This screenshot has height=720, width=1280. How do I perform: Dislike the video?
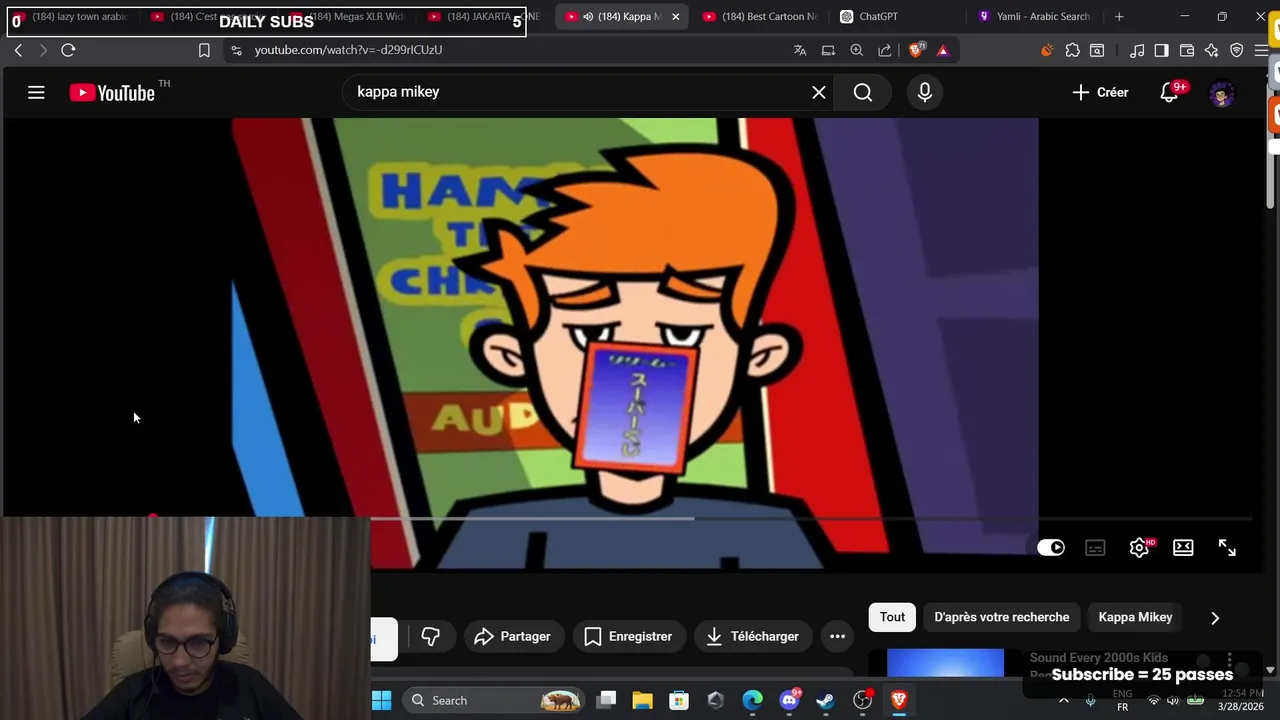point(431,636)
